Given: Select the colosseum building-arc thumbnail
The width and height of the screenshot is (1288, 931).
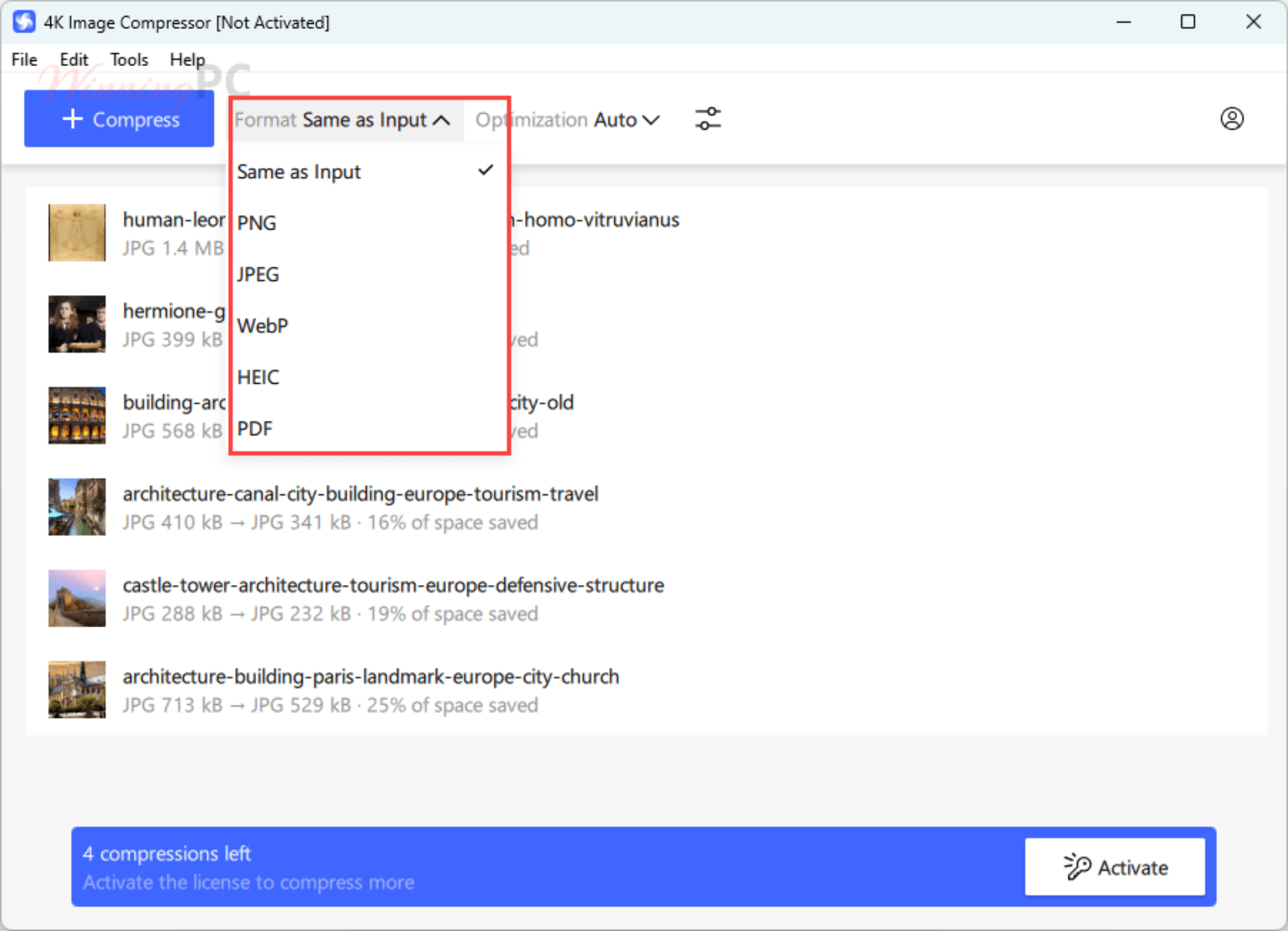Looking at the screenshot, I should point(77,415).
